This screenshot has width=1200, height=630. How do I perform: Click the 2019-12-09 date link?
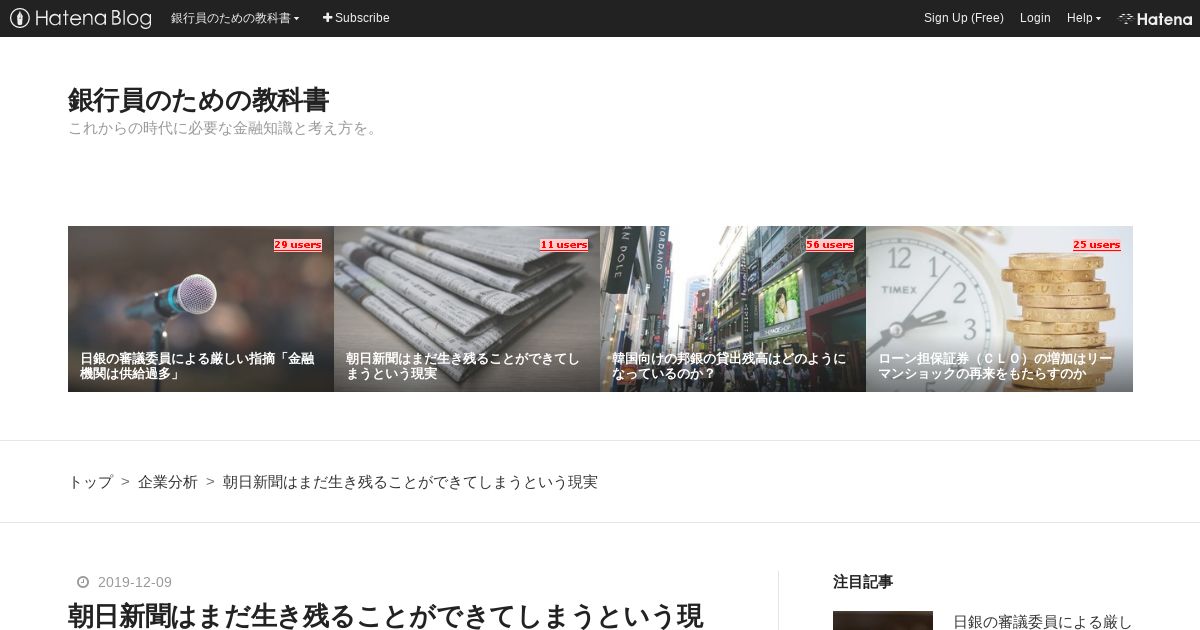(135, 583)
